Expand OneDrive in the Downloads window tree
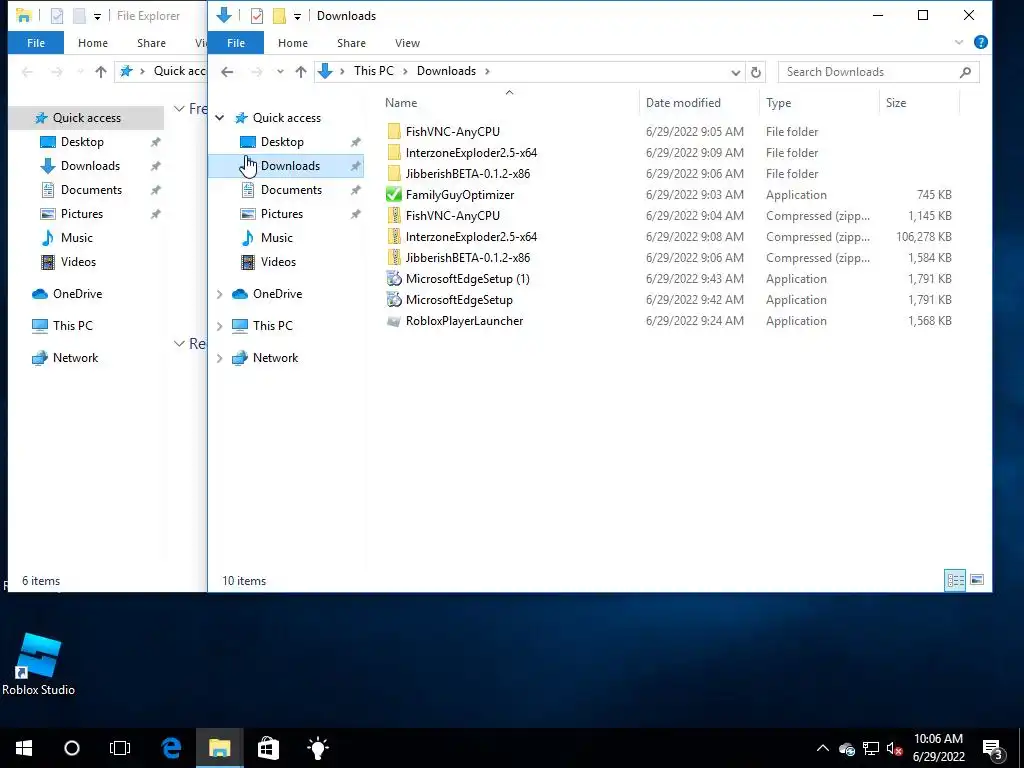1024x768 pixels. point(220,294)
